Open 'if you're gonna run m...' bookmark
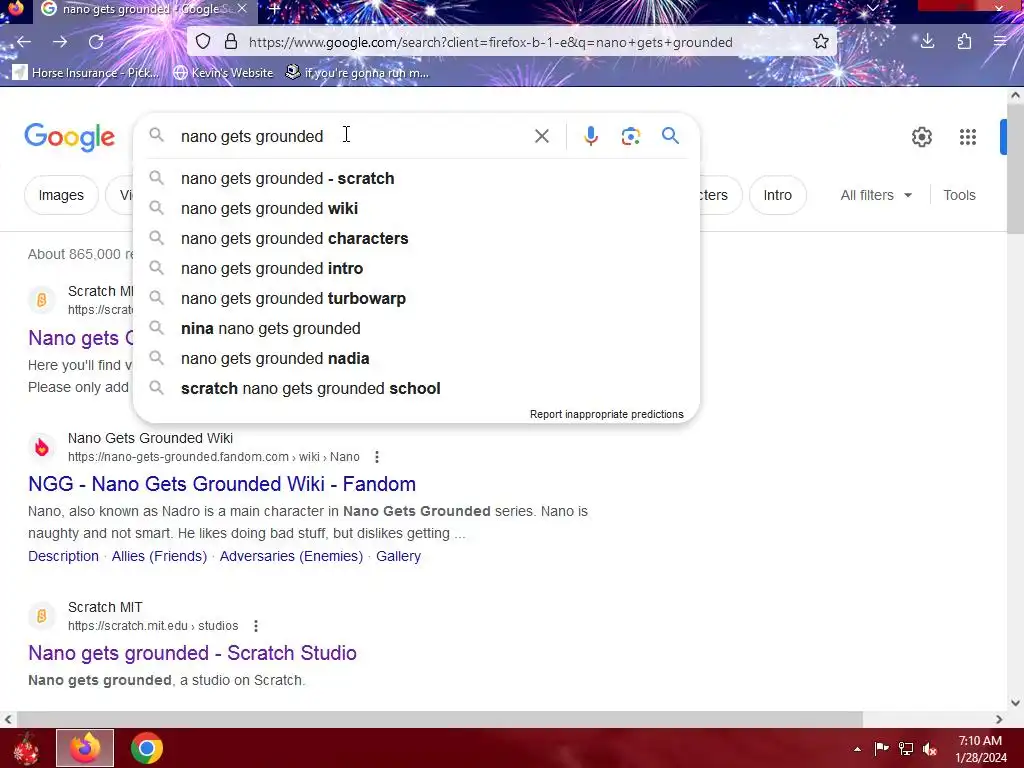The width and height of the screenshot is (1024, 768). coord(358,72)
